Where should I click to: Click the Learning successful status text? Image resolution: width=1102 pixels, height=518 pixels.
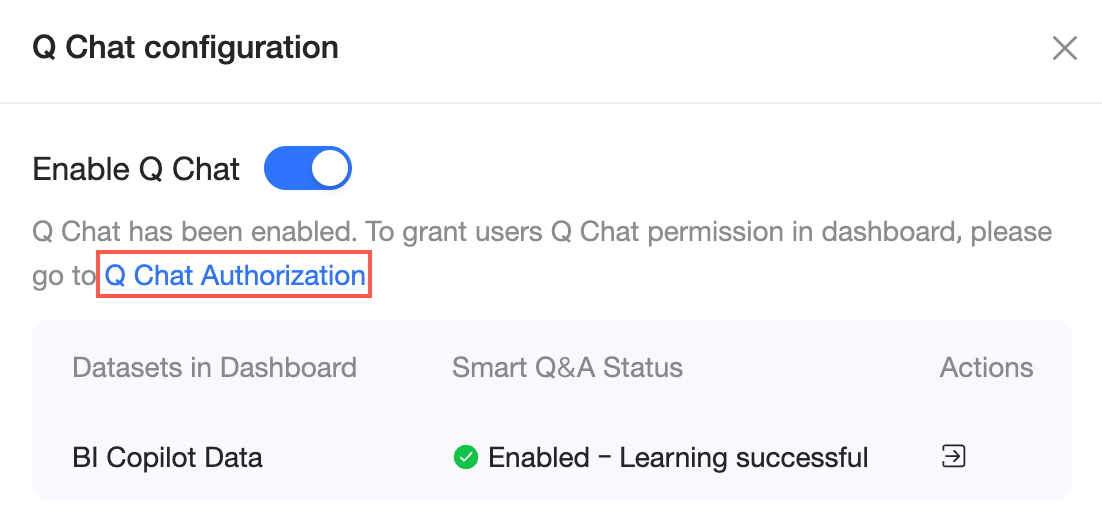click(743, 458)
